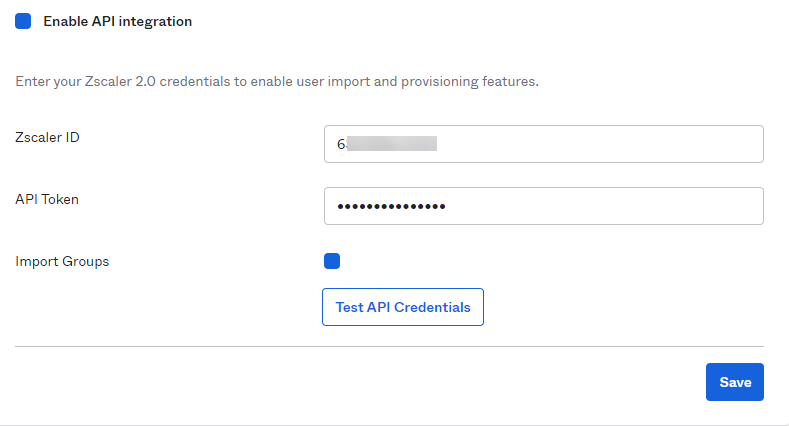Click the Enable API integration label
This screenshot has width=789, height=426.
coord(117,21)
